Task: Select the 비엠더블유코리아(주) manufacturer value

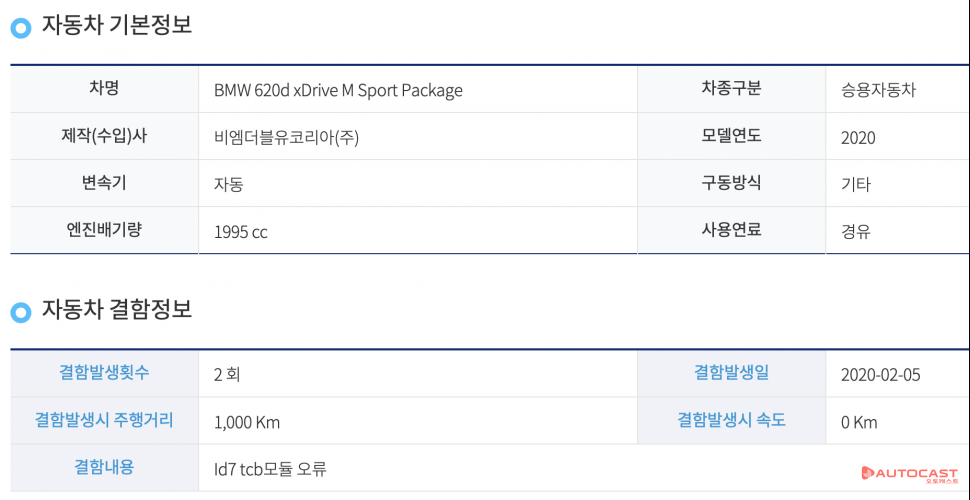Action: tap(286, 137)
